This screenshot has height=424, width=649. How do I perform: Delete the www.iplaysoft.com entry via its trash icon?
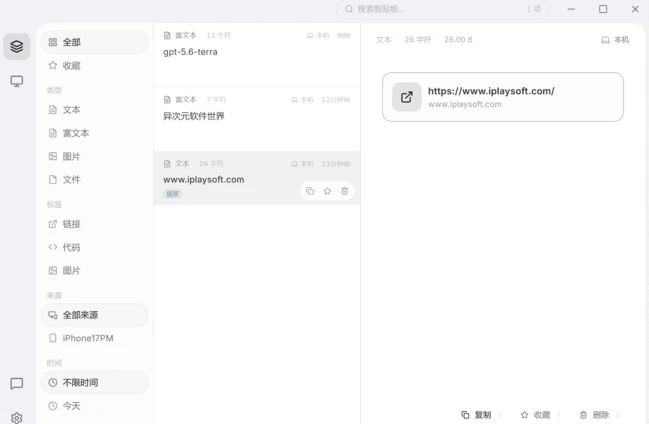point(345,191)
